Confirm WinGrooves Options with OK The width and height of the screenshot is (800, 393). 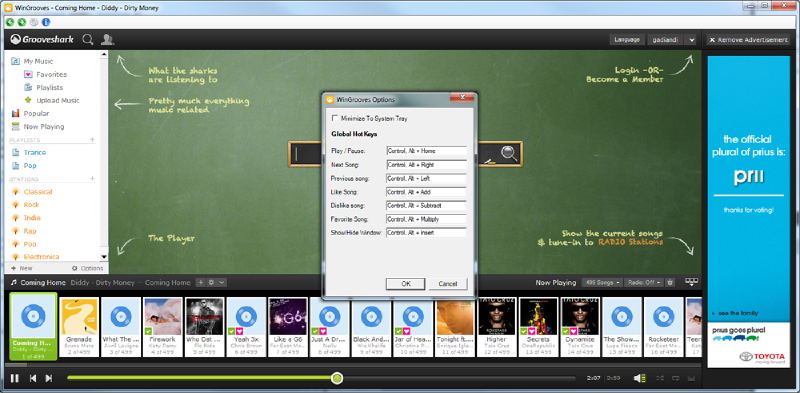point(406,284)
